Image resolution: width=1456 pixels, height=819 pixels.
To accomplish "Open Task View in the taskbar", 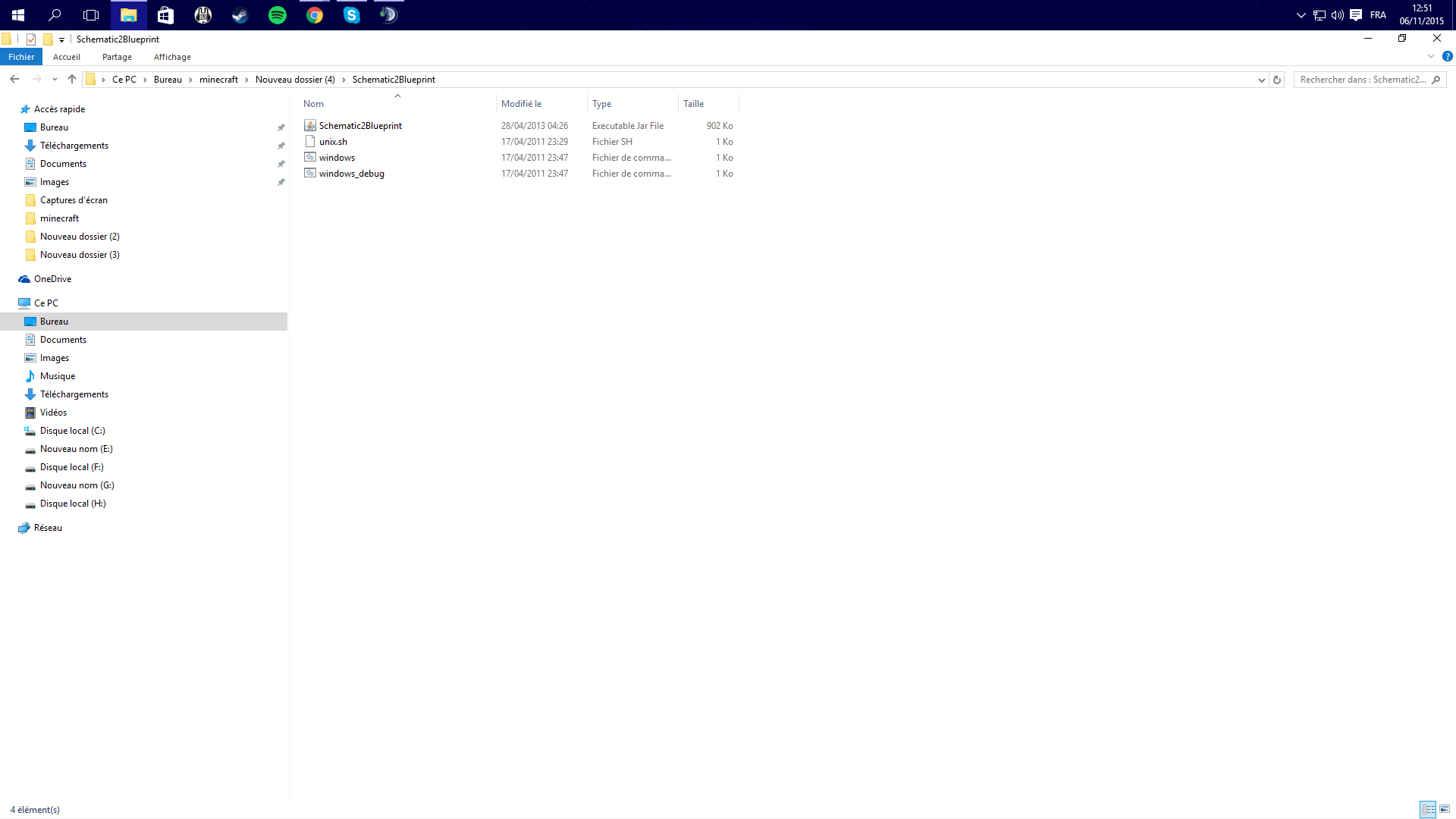I will [91, 15].
